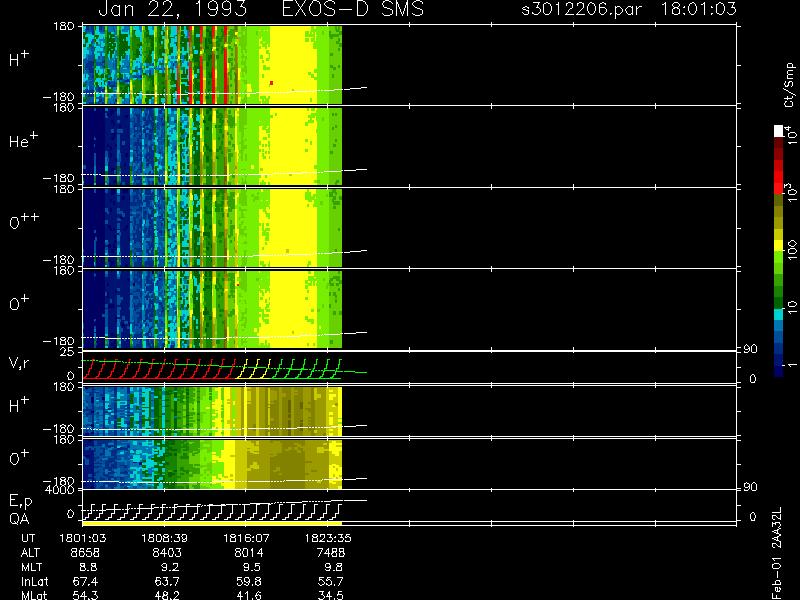Click the "O++" panel label
The image size is (800, 600).
pos(24,221)
